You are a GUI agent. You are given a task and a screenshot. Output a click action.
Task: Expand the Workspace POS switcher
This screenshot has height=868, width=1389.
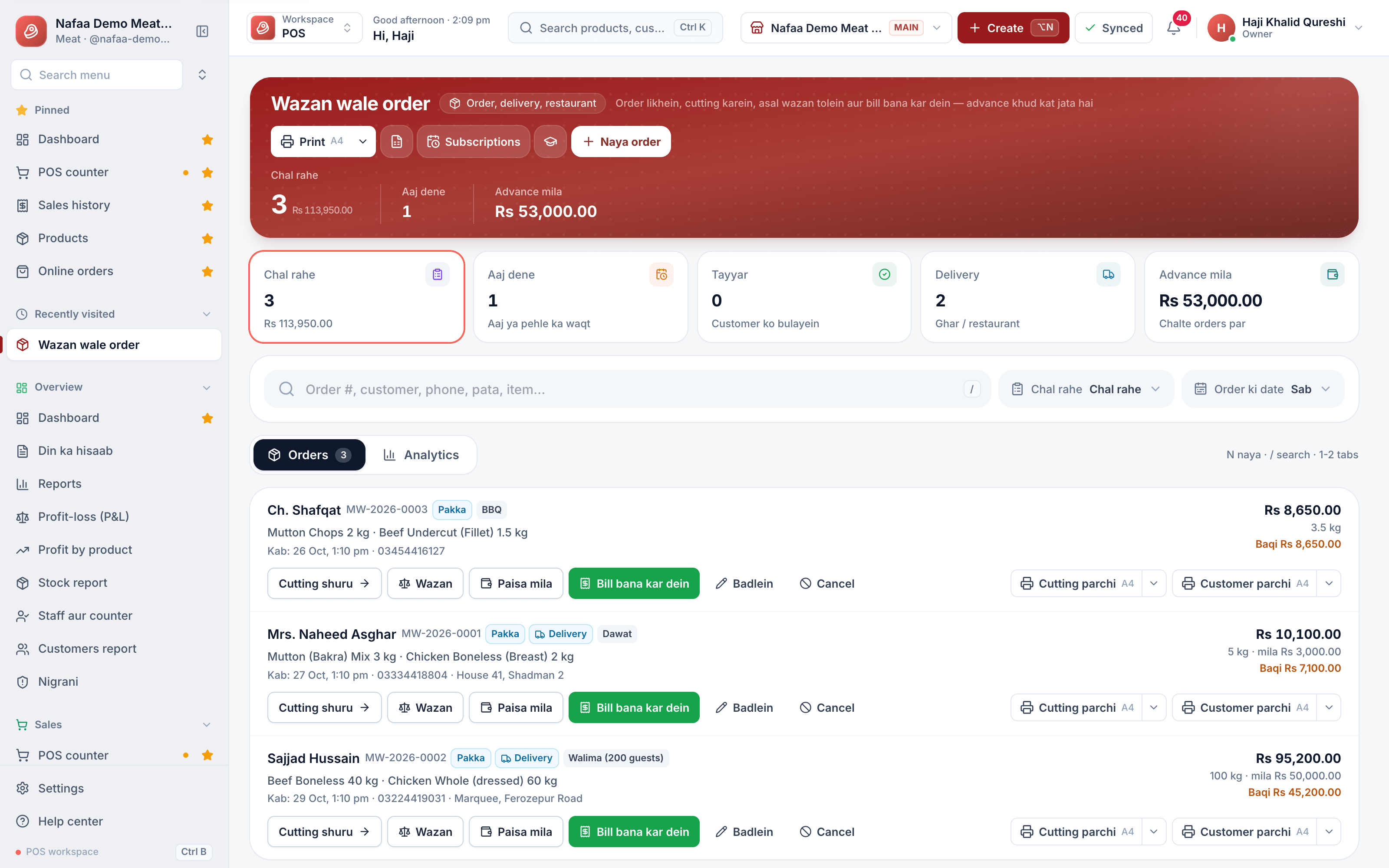point(304,27)
